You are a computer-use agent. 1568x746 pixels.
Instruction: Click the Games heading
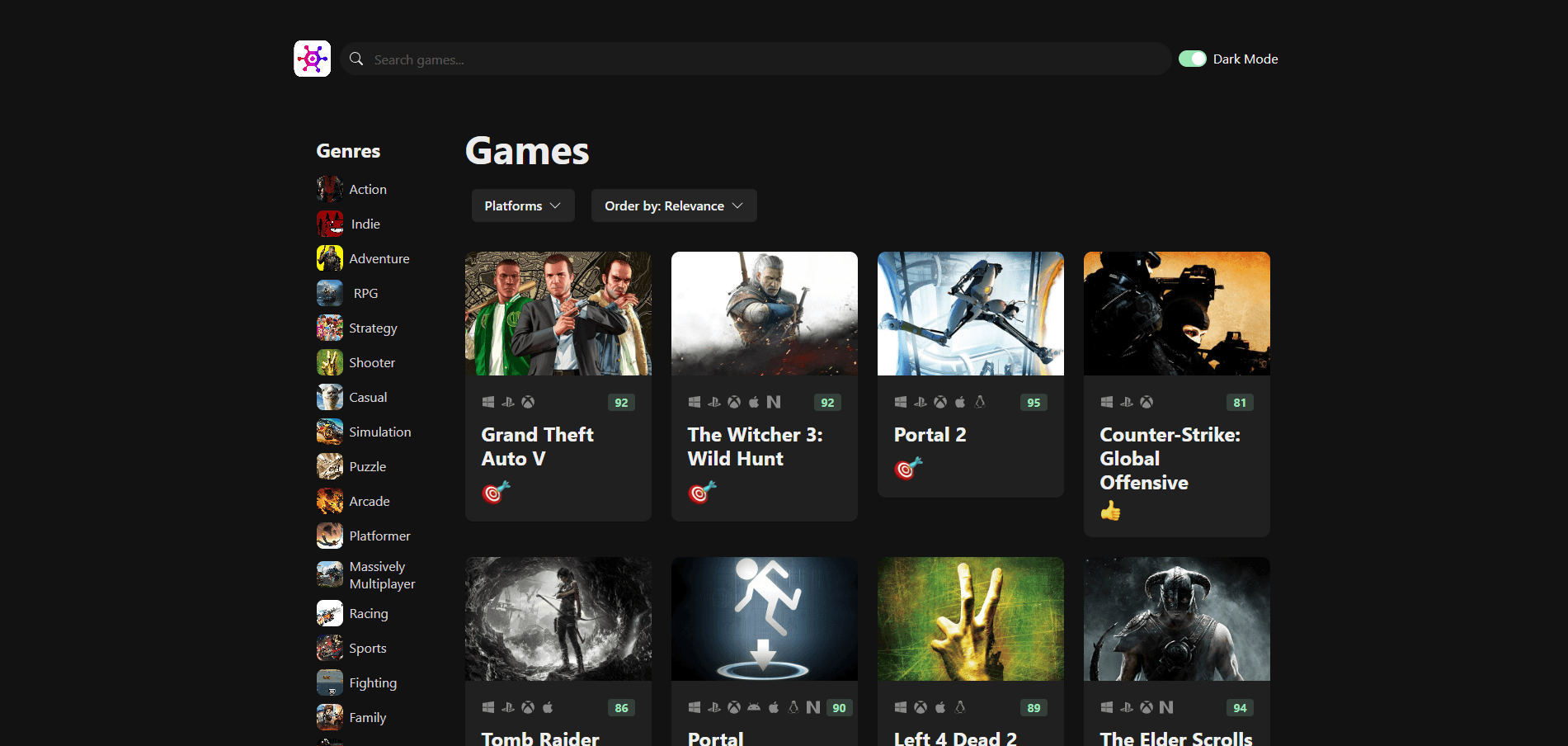click(x=527, y=151)
